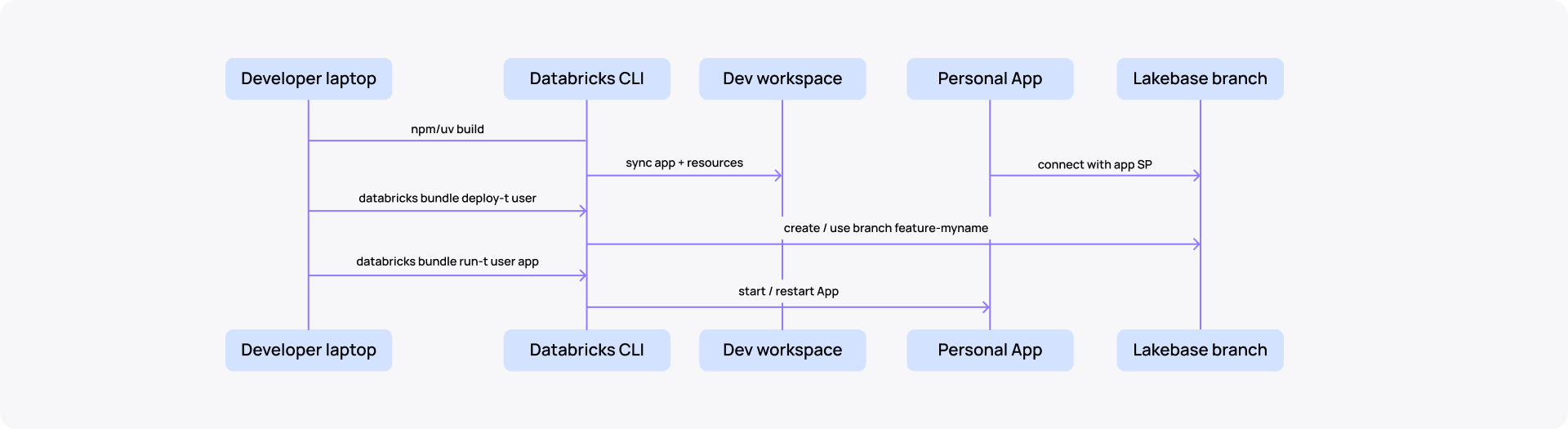Select the 'databricks bundle deploy-t user' label

tap(448, 198)
